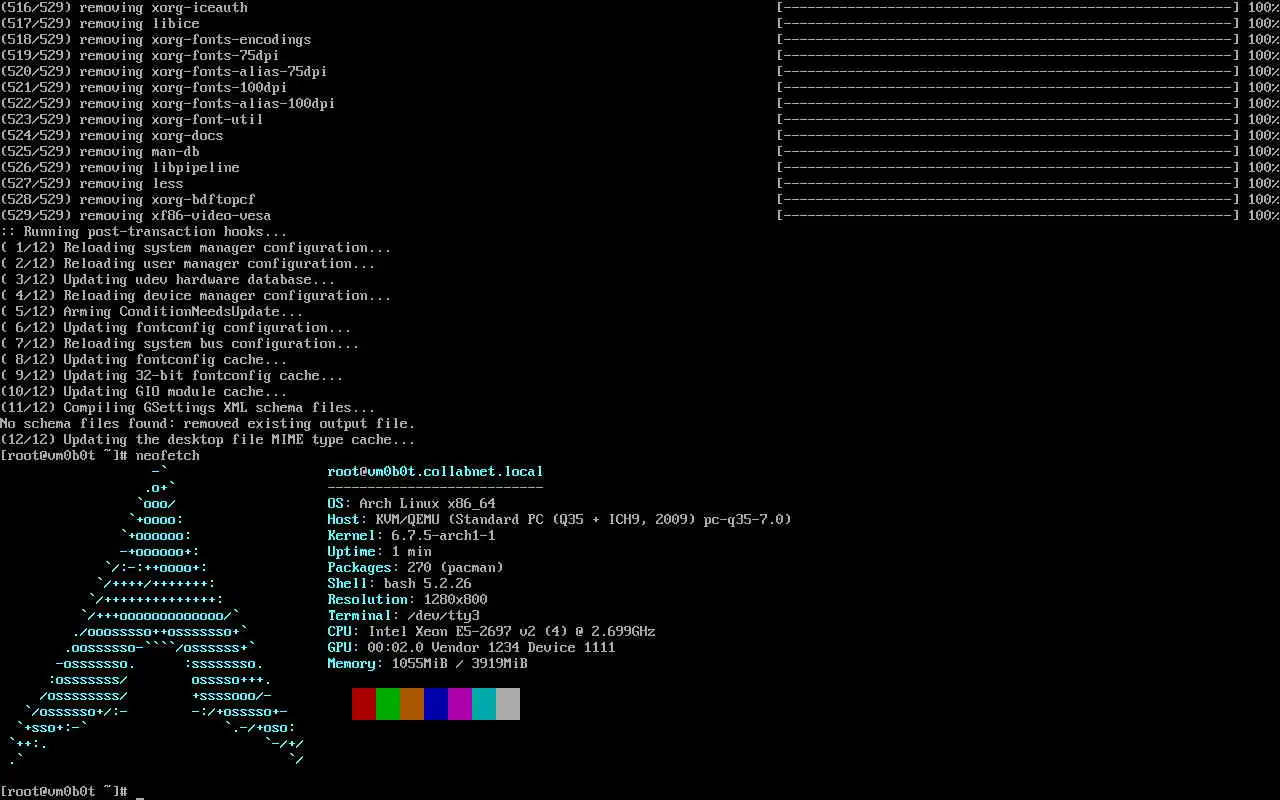Click 'Reloading system bus configuration...' line
Image resolution: width=1280 pixels, height=800 pixels.
180,344
